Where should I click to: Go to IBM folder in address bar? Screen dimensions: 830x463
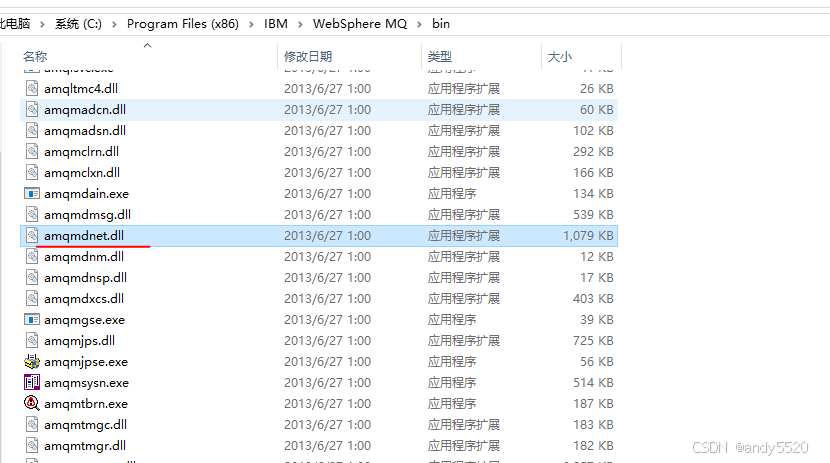pyautogui.click(x=276, y=24)
